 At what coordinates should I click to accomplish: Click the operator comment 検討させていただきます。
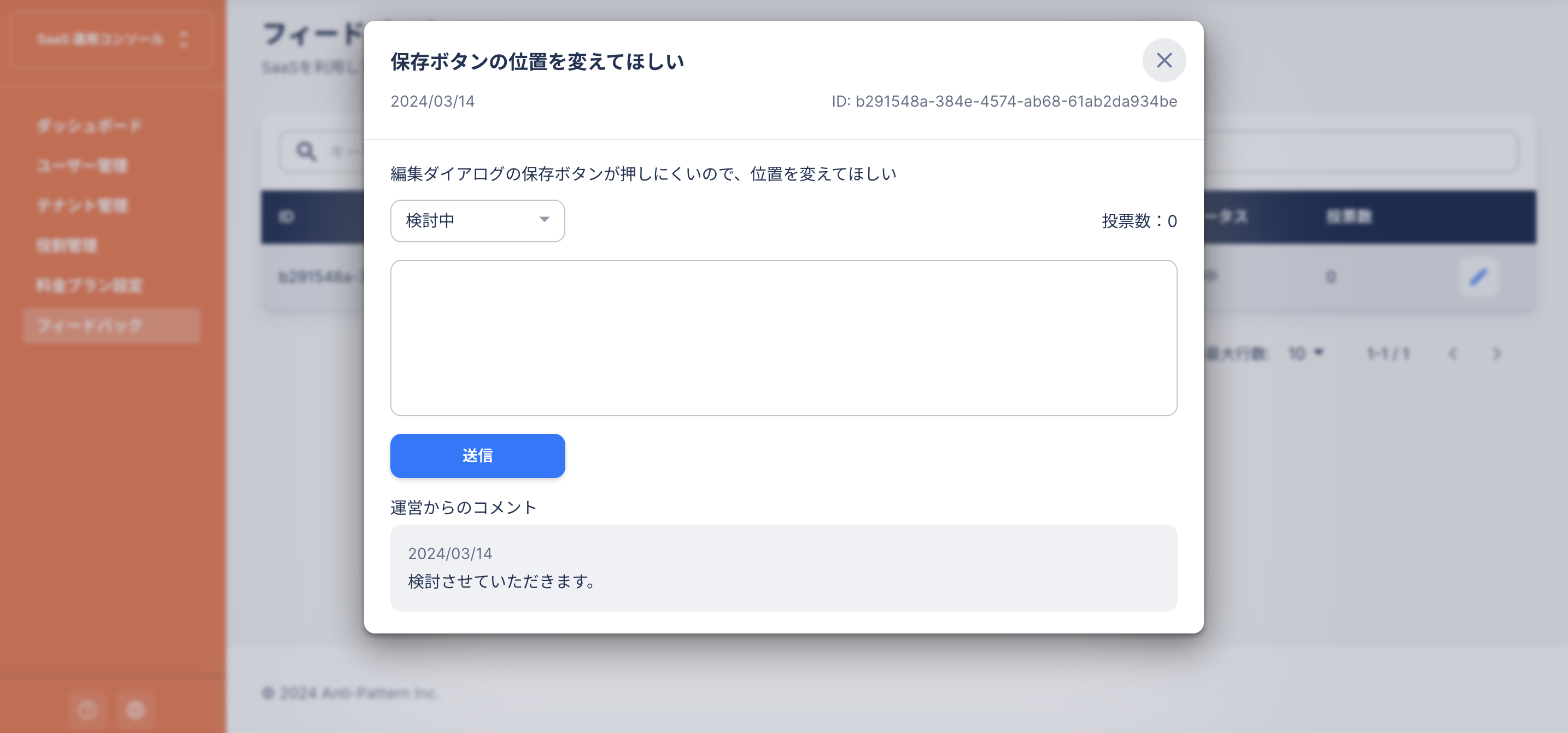pos(502,581)
